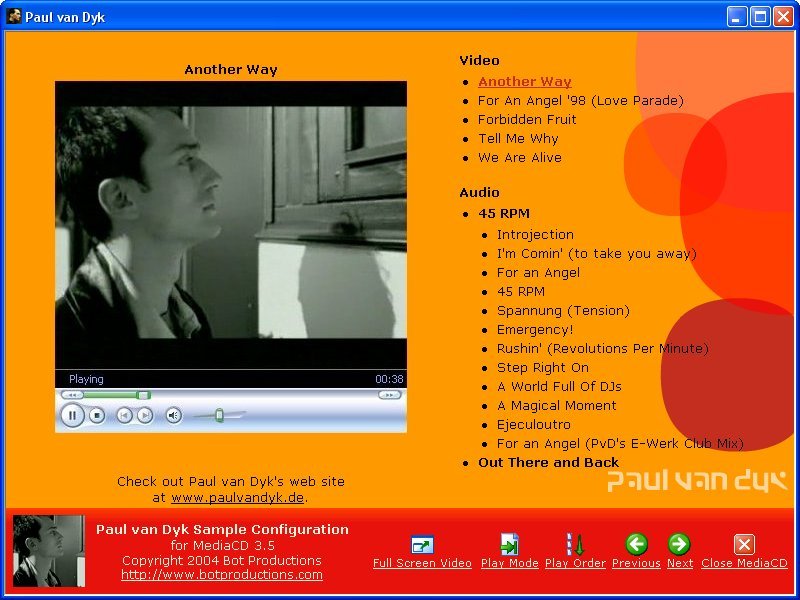800x600 pixels.
Task: Click the Previous text link
Action: click(x=636, y=563)
